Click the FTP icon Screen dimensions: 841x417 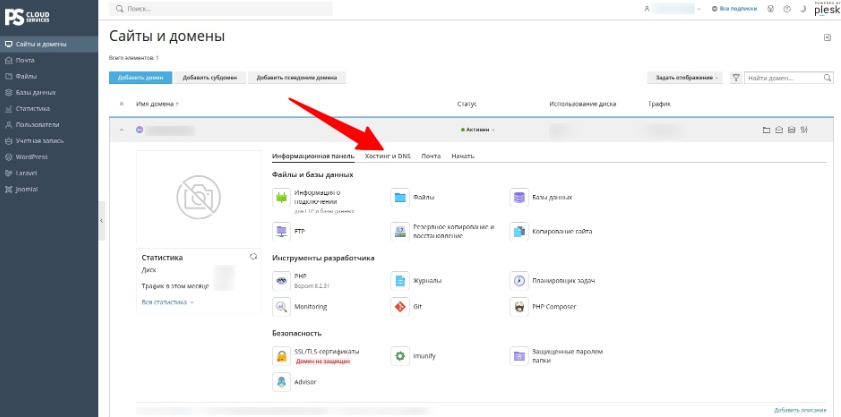281,231
